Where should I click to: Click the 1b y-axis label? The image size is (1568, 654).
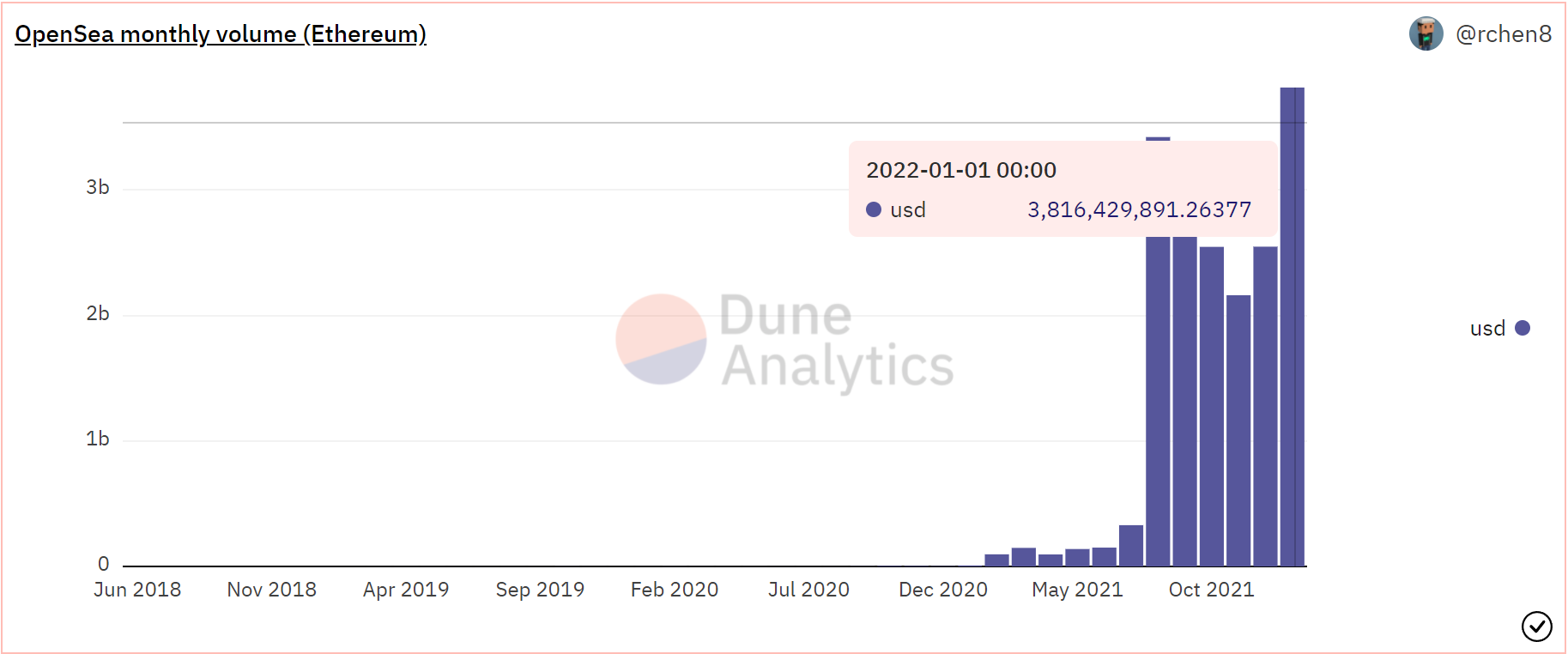tap(98, 439)
